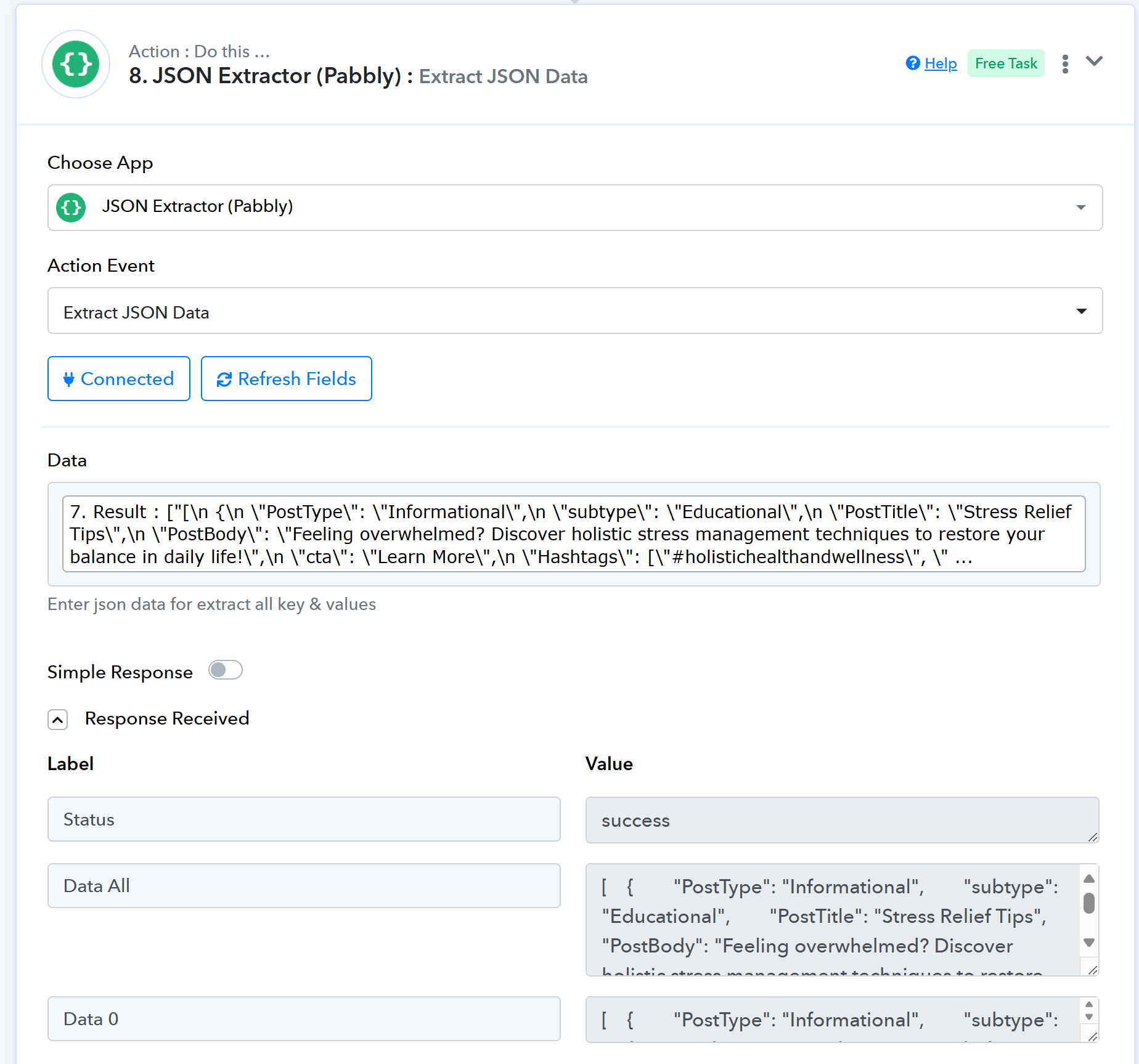Click the refresh arrows icon on Refresh Fields
The image size is (1139, 1064).
(224, 380)
